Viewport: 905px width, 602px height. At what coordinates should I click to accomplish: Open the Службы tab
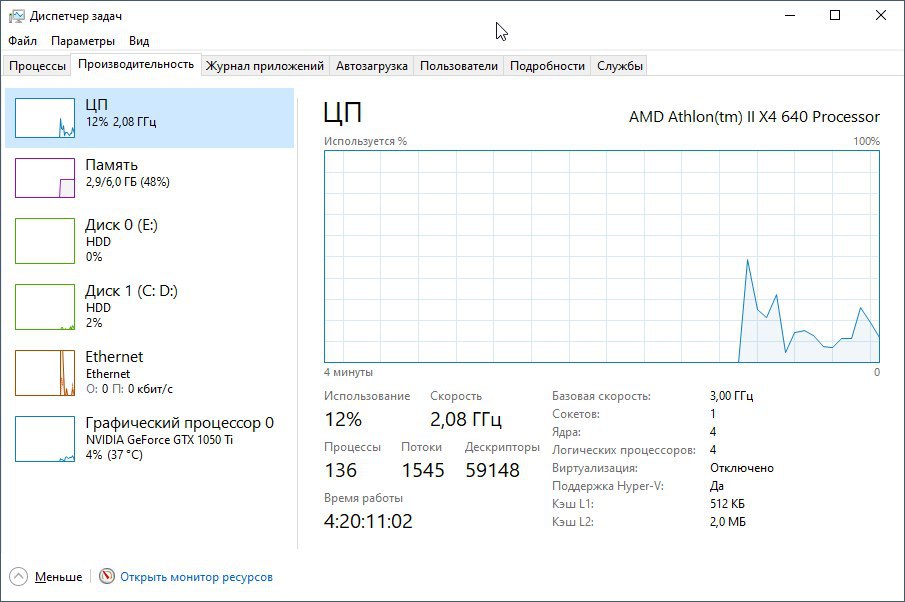620,66
